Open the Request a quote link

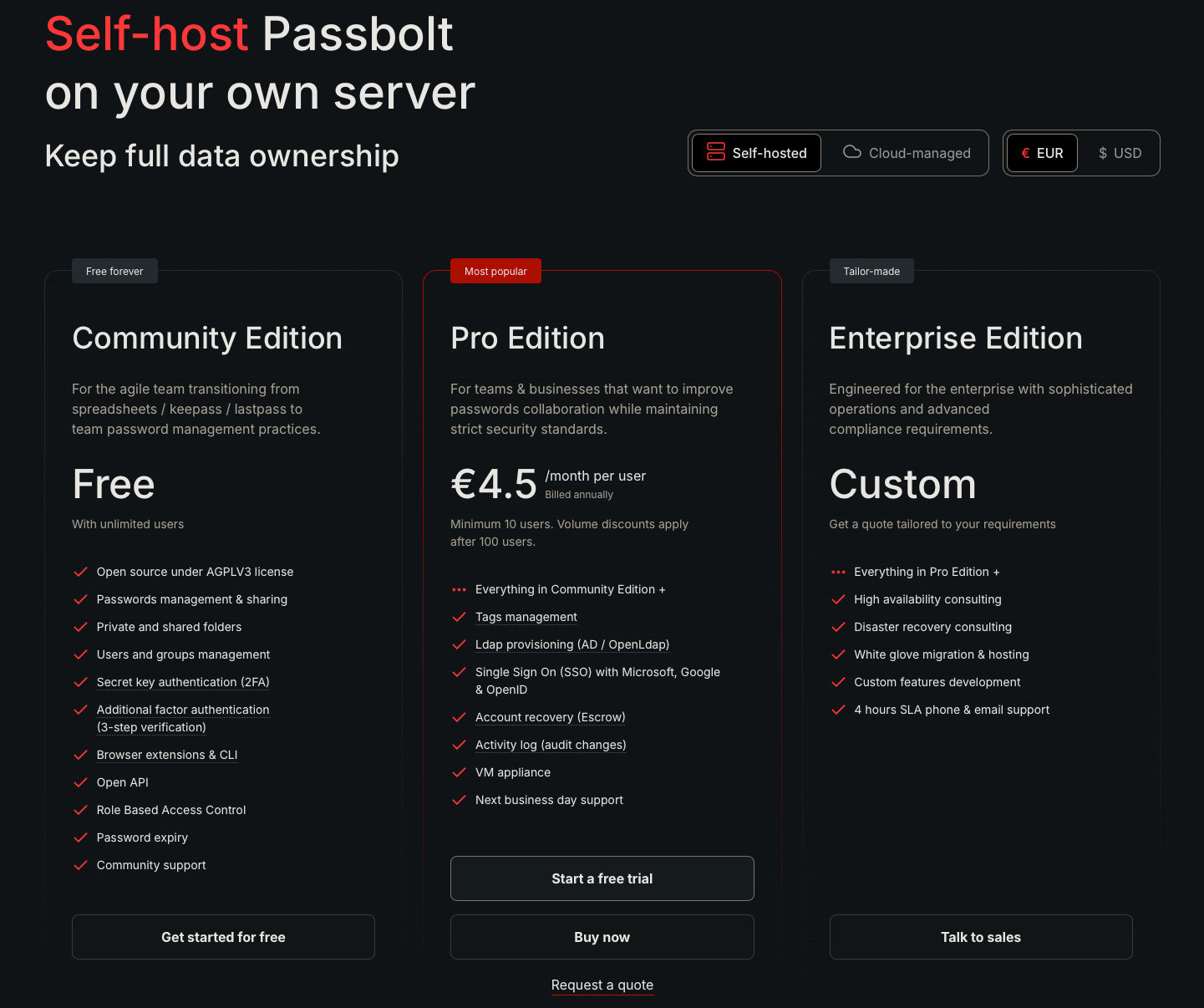click(x=602, y=985)
